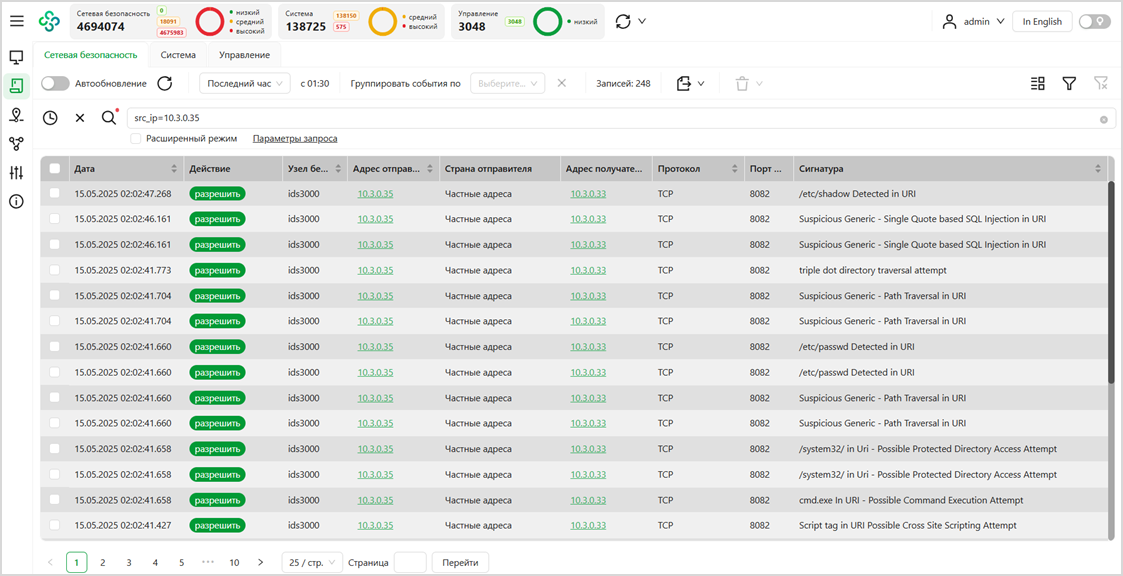Open the hamburger main menu

click(17, 21)
